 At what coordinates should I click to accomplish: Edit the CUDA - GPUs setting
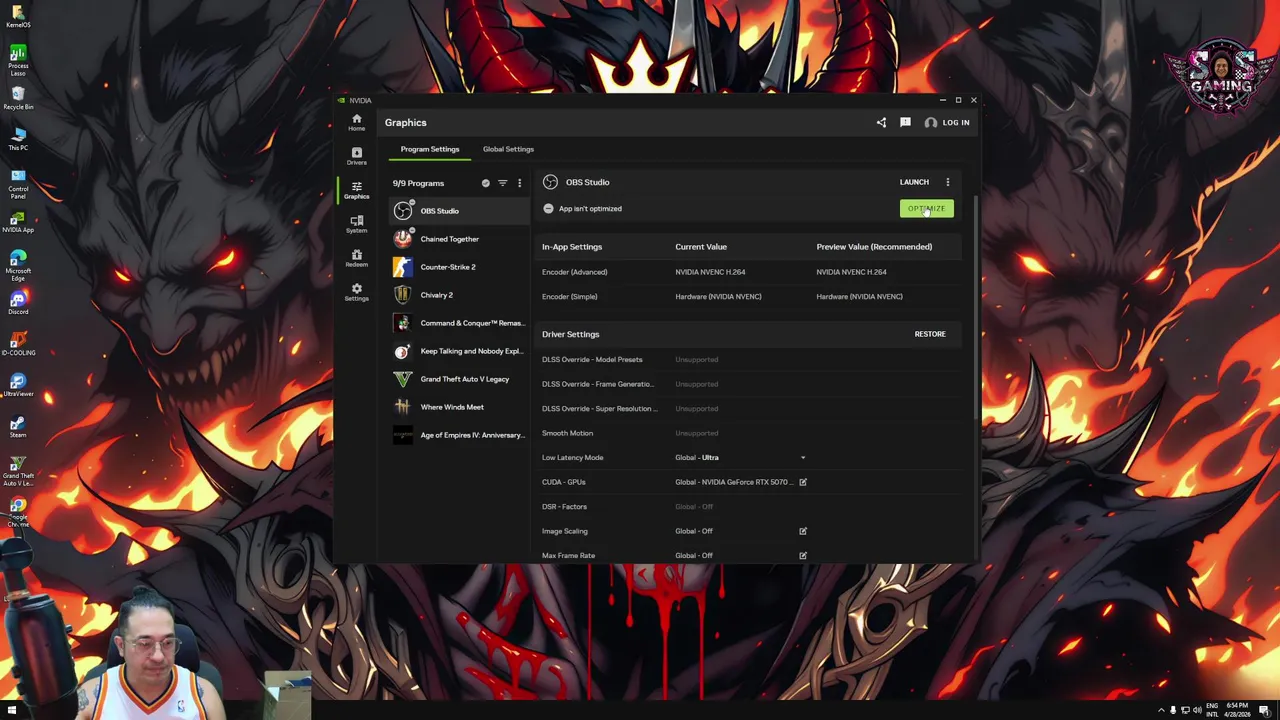click(x=802, y=482)
